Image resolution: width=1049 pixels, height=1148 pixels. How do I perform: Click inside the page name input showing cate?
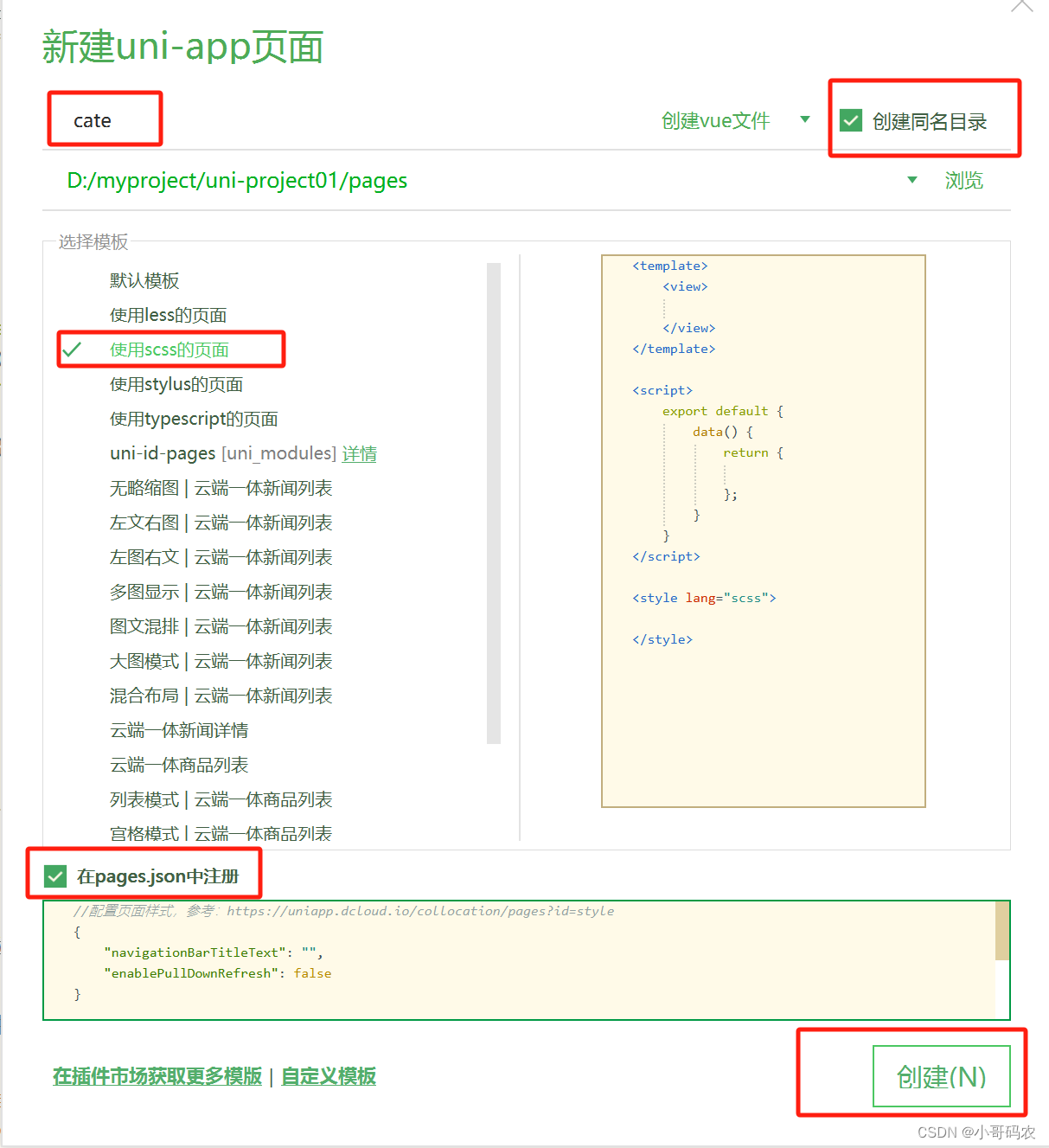[104, 120]
